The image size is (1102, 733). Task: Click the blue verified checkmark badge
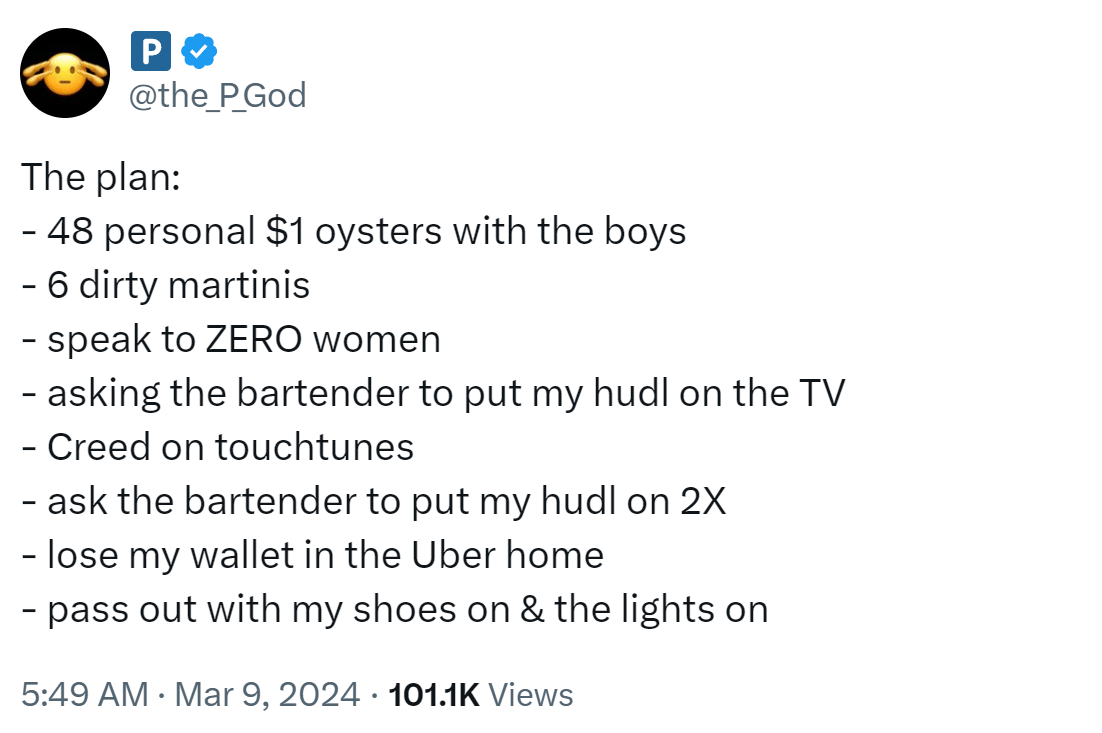pyautogui.click(x=200, y=51)
